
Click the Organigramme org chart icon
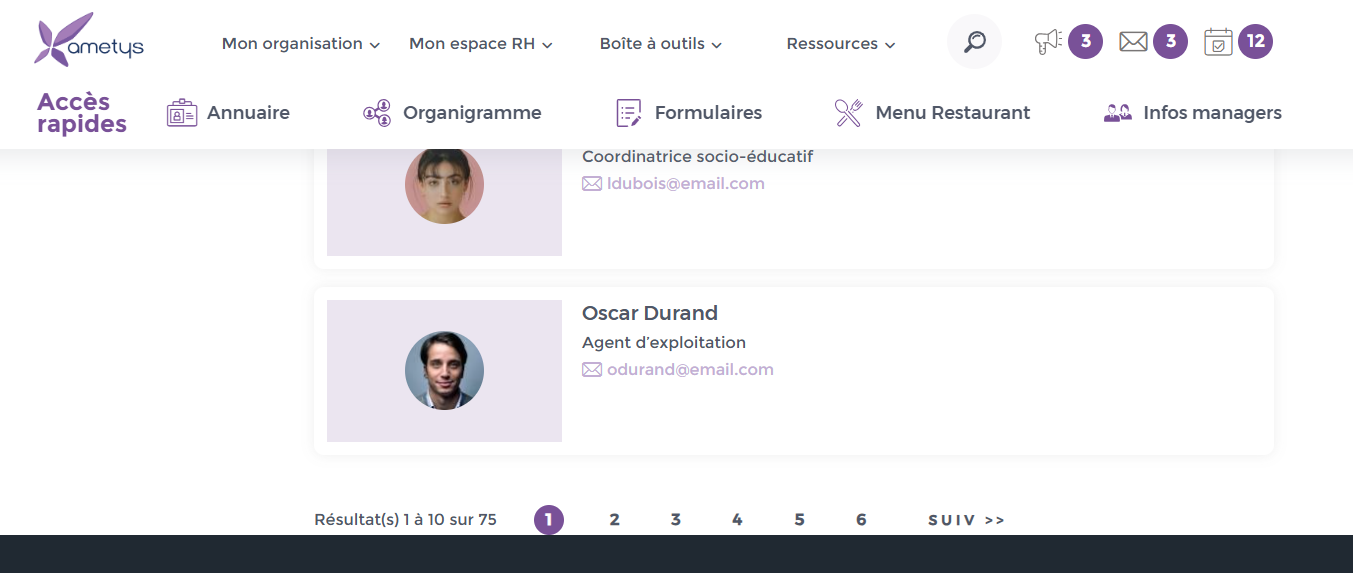[377, 113]
